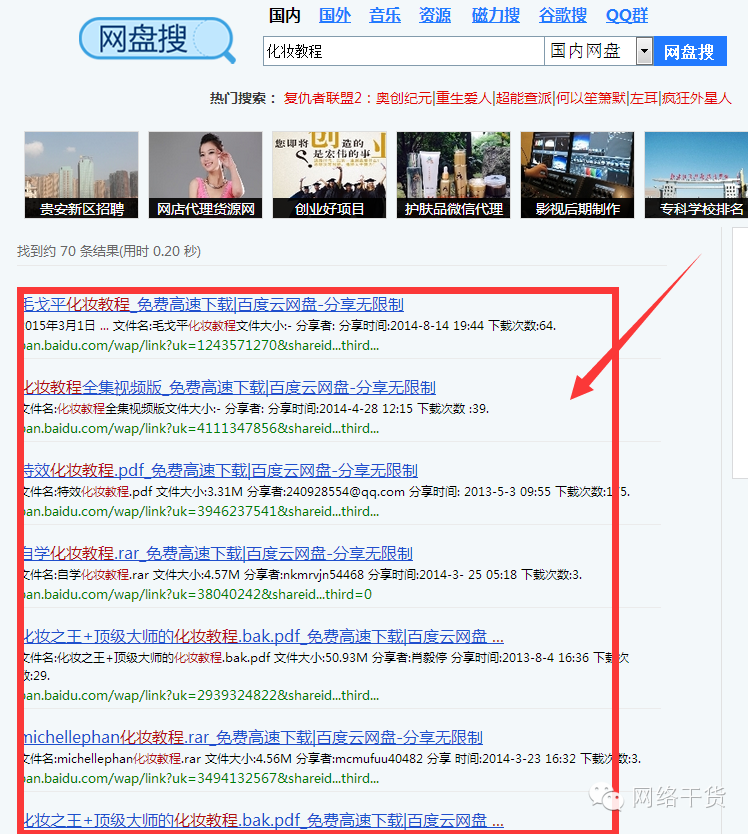Click green URL with uk=3946237541

[x=202, y=512]
